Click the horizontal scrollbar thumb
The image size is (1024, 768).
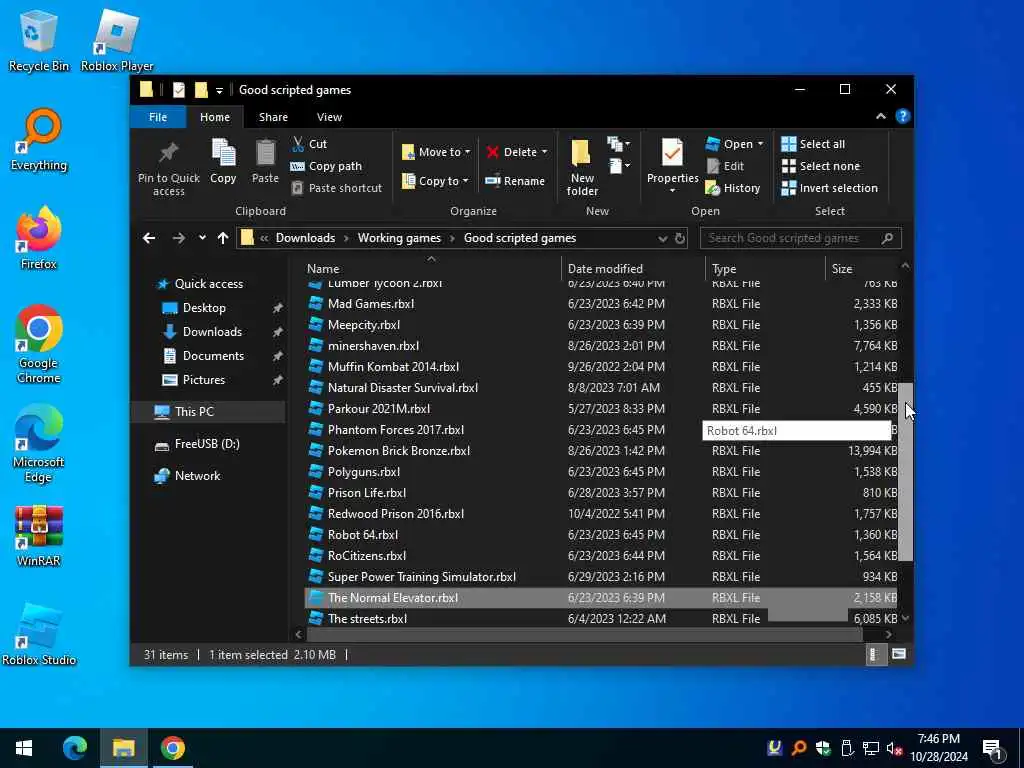pyautogui.click(x=584, y=634)
